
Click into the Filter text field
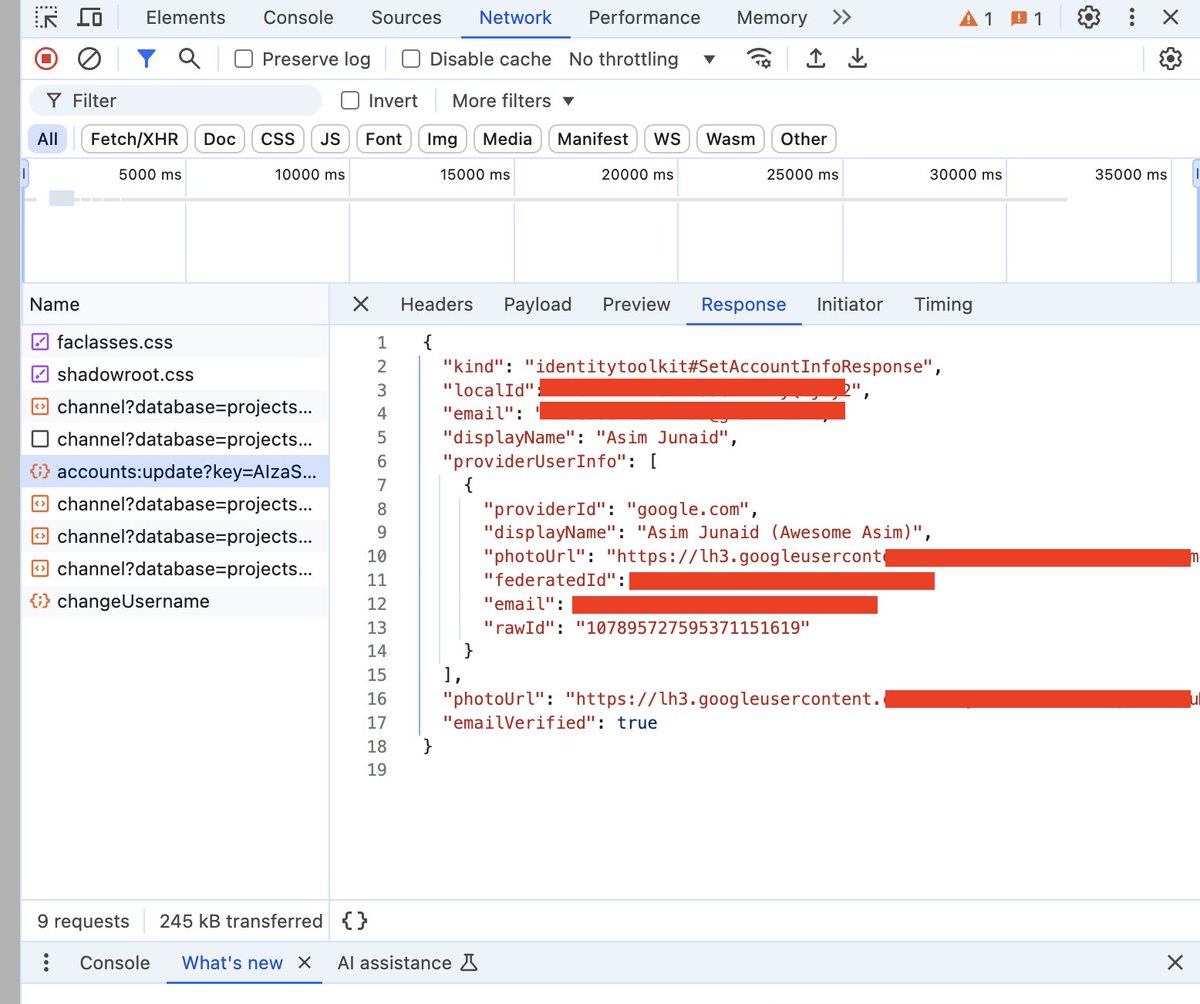(175, 100)
